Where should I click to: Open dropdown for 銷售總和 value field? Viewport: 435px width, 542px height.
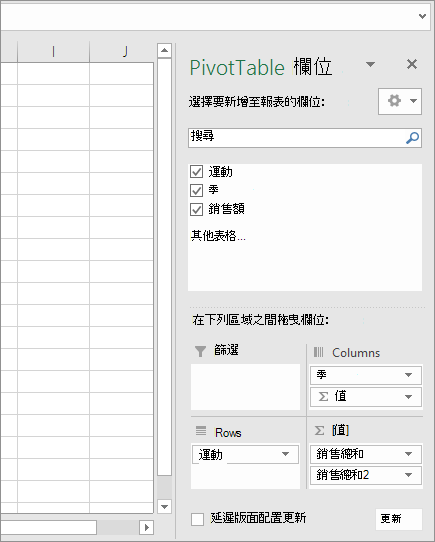click(x=408, y=454)
